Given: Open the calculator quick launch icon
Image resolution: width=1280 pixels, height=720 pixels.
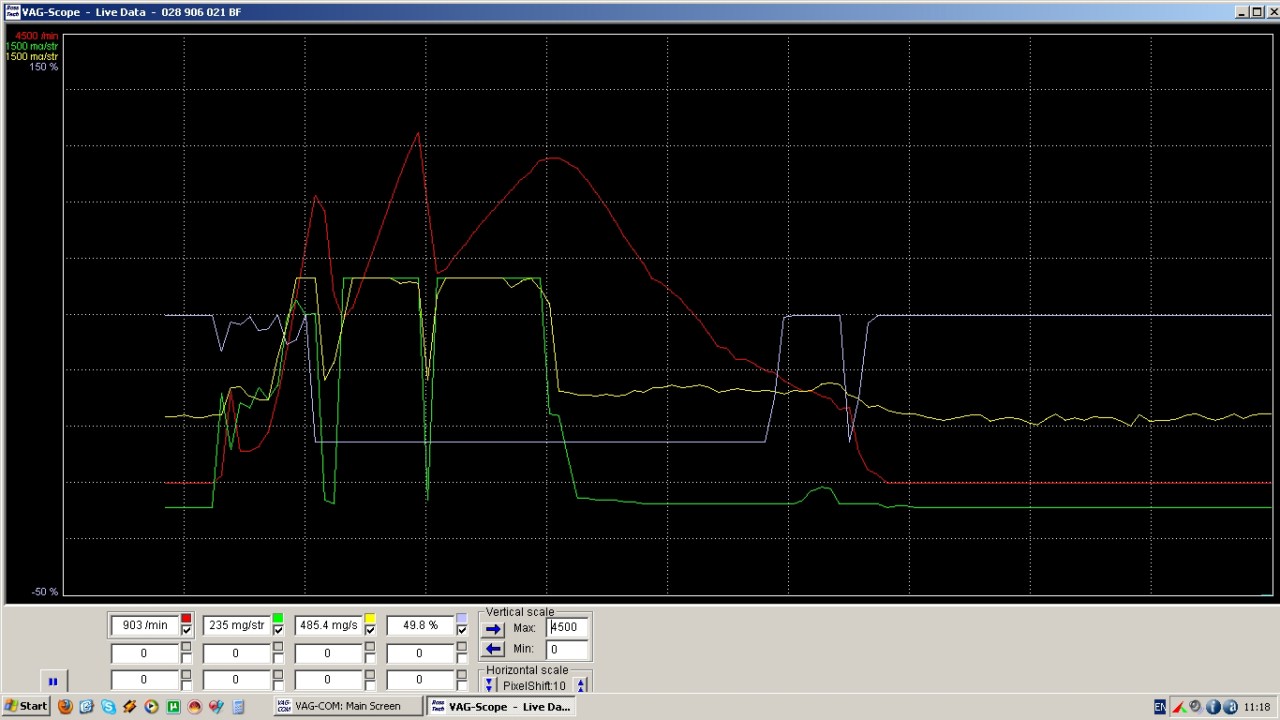Looking at the screenshot, I should pos(238,706).
